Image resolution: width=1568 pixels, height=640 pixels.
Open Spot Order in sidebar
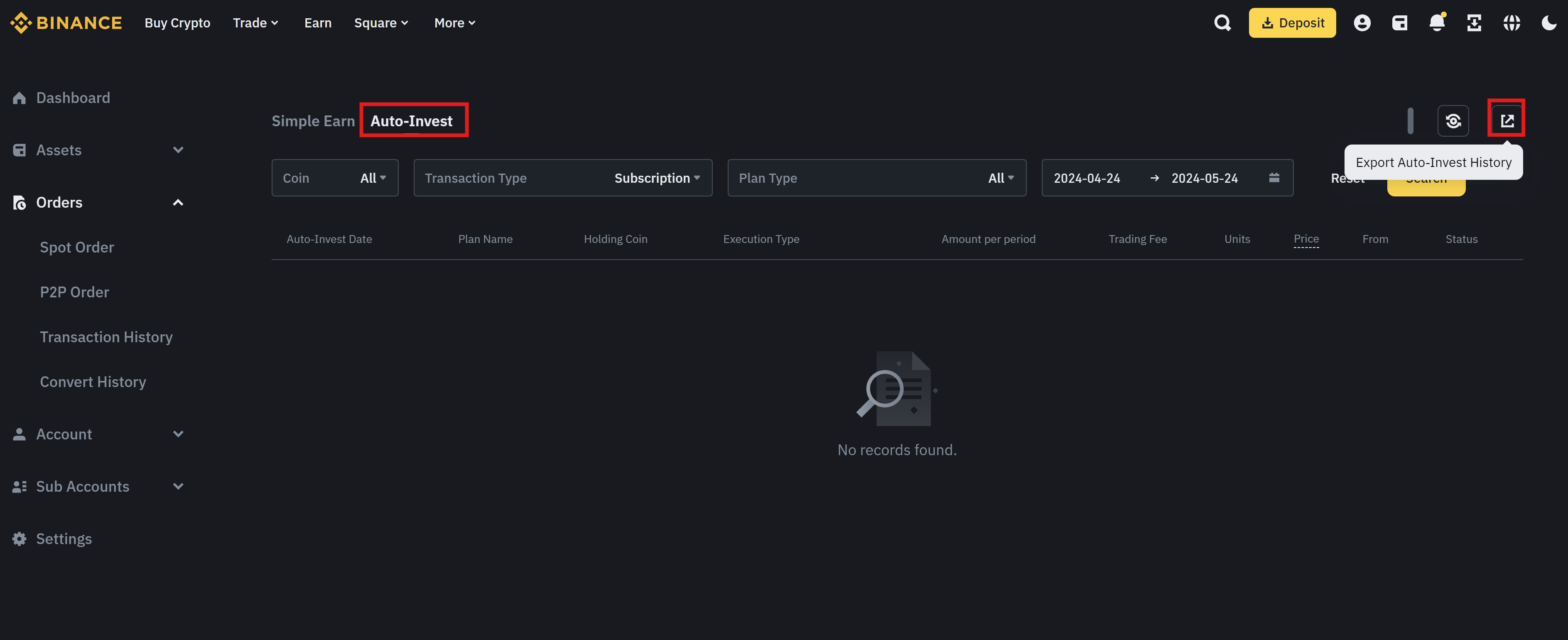(x=77, y=247)
